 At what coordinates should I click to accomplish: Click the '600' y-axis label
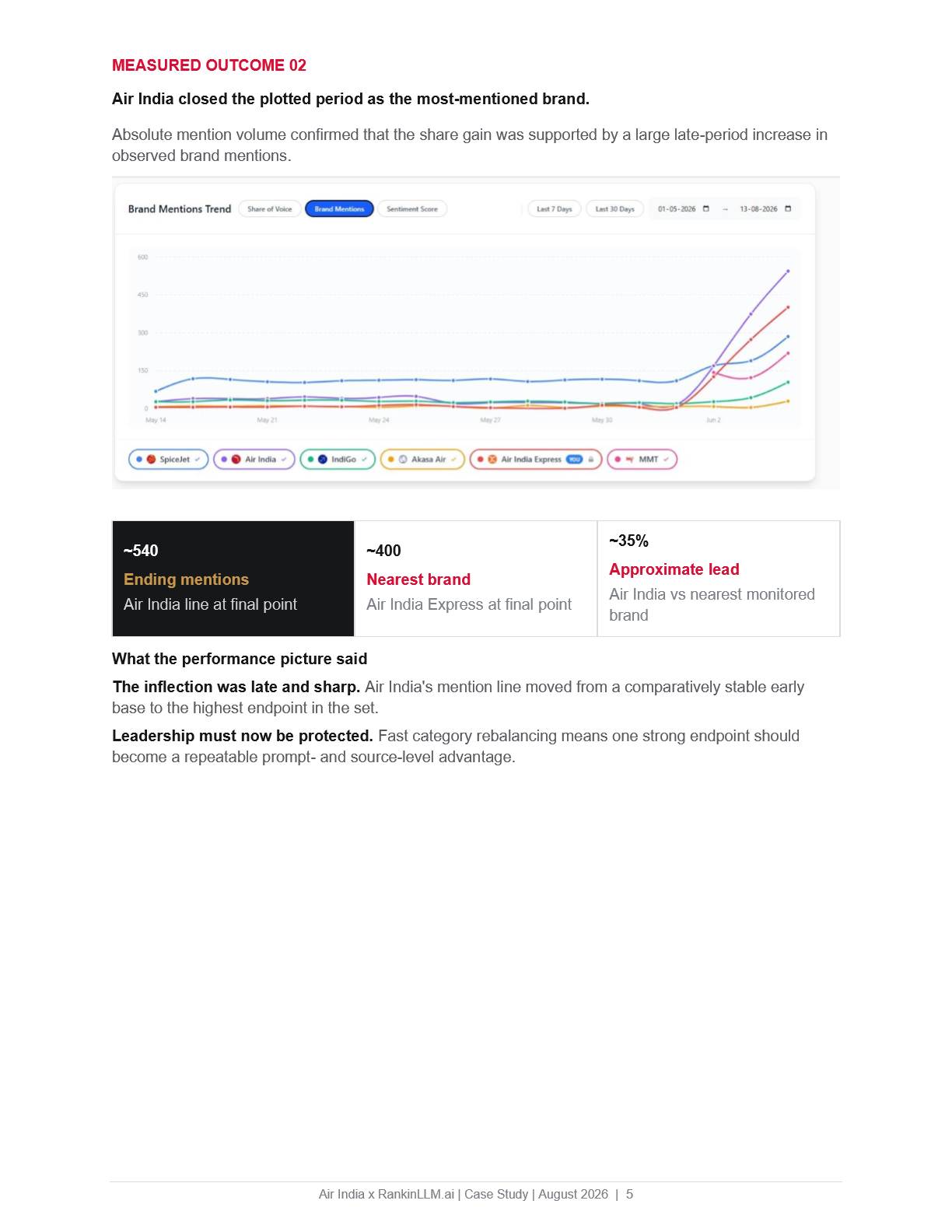(x=142, y=257)
